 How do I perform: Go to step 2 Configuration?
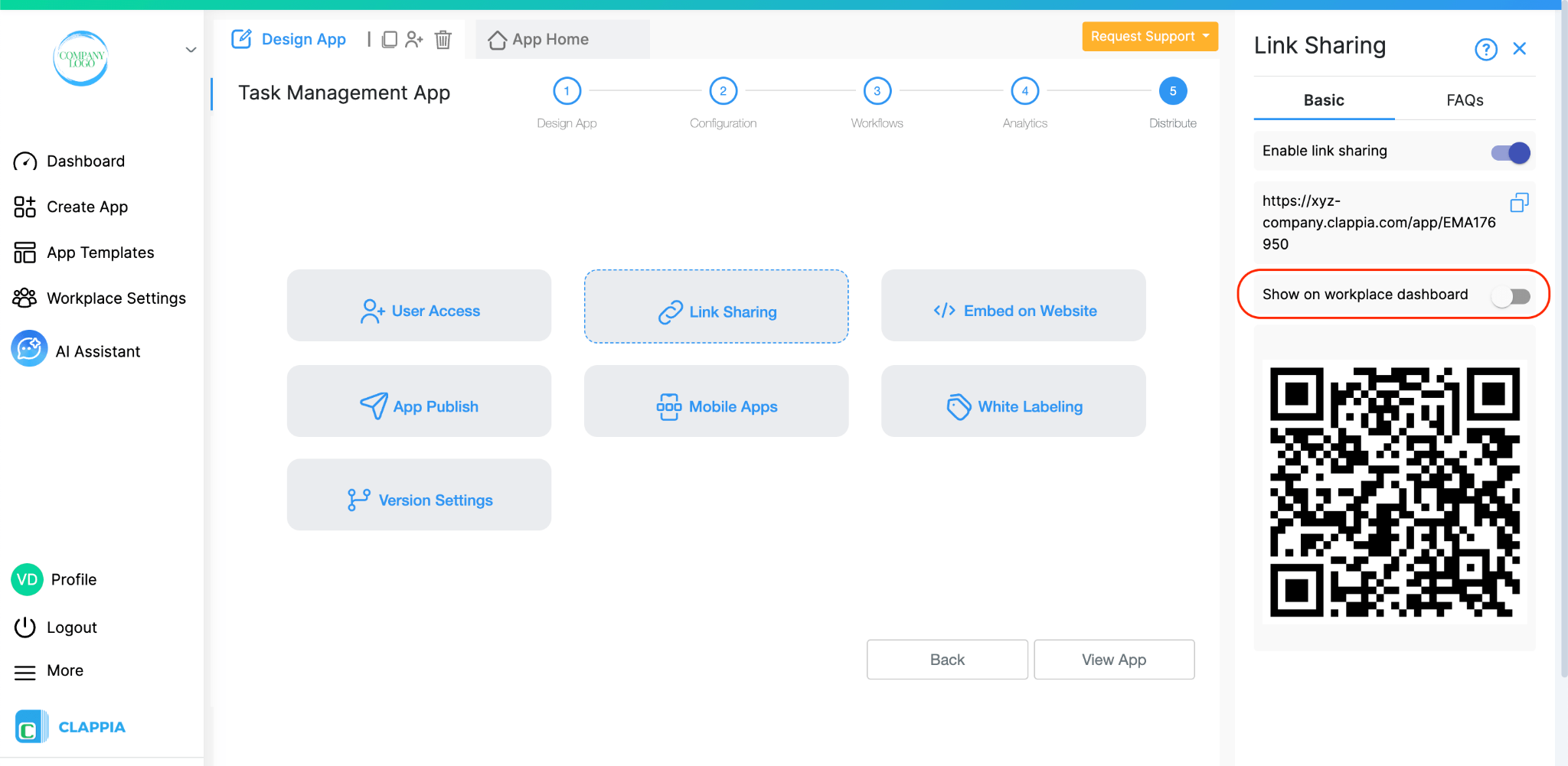(x=723, y=91)
